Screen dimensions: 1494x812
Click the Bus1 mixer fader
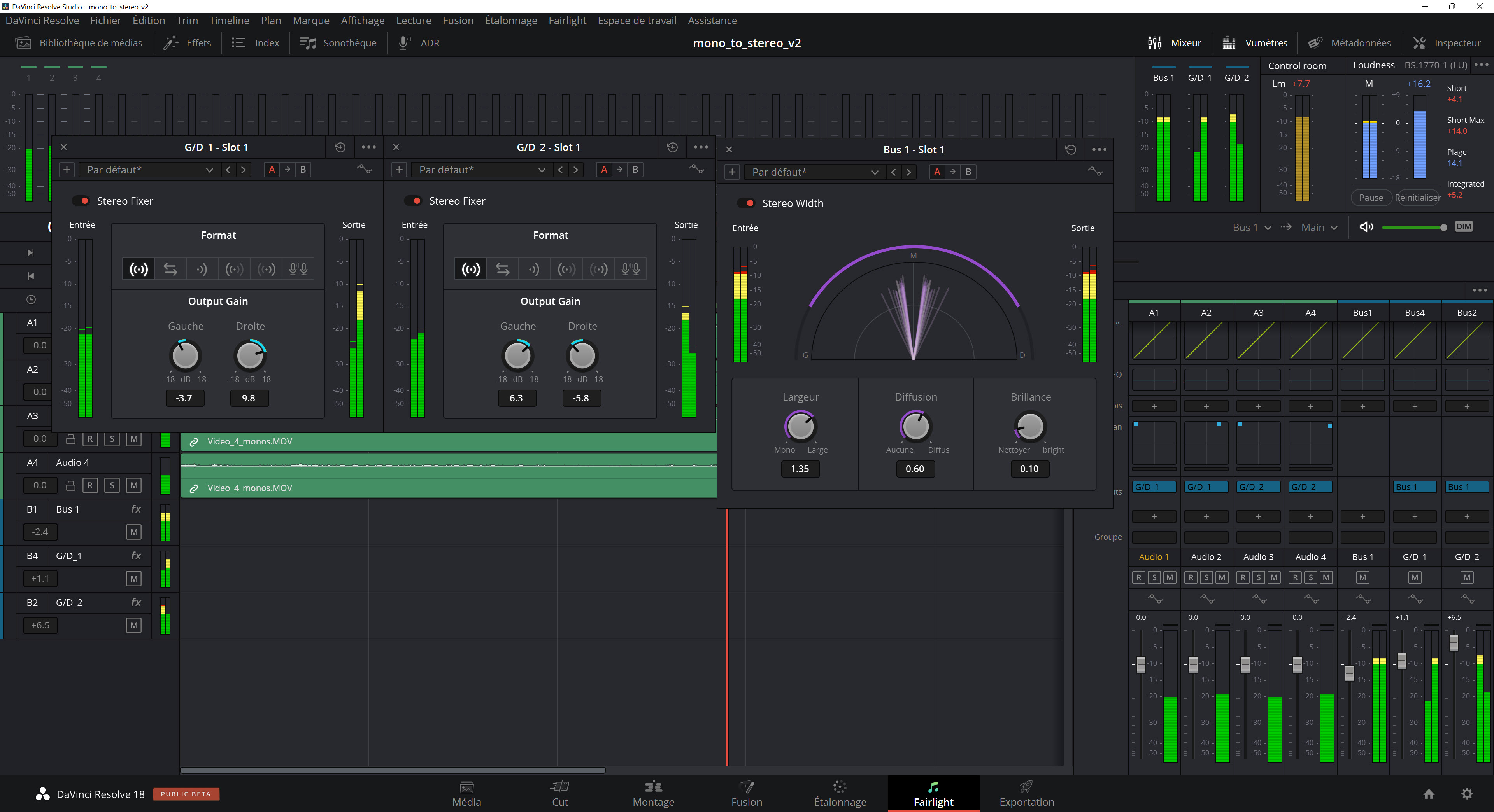pyautogui.click(x=1350, y=673)
